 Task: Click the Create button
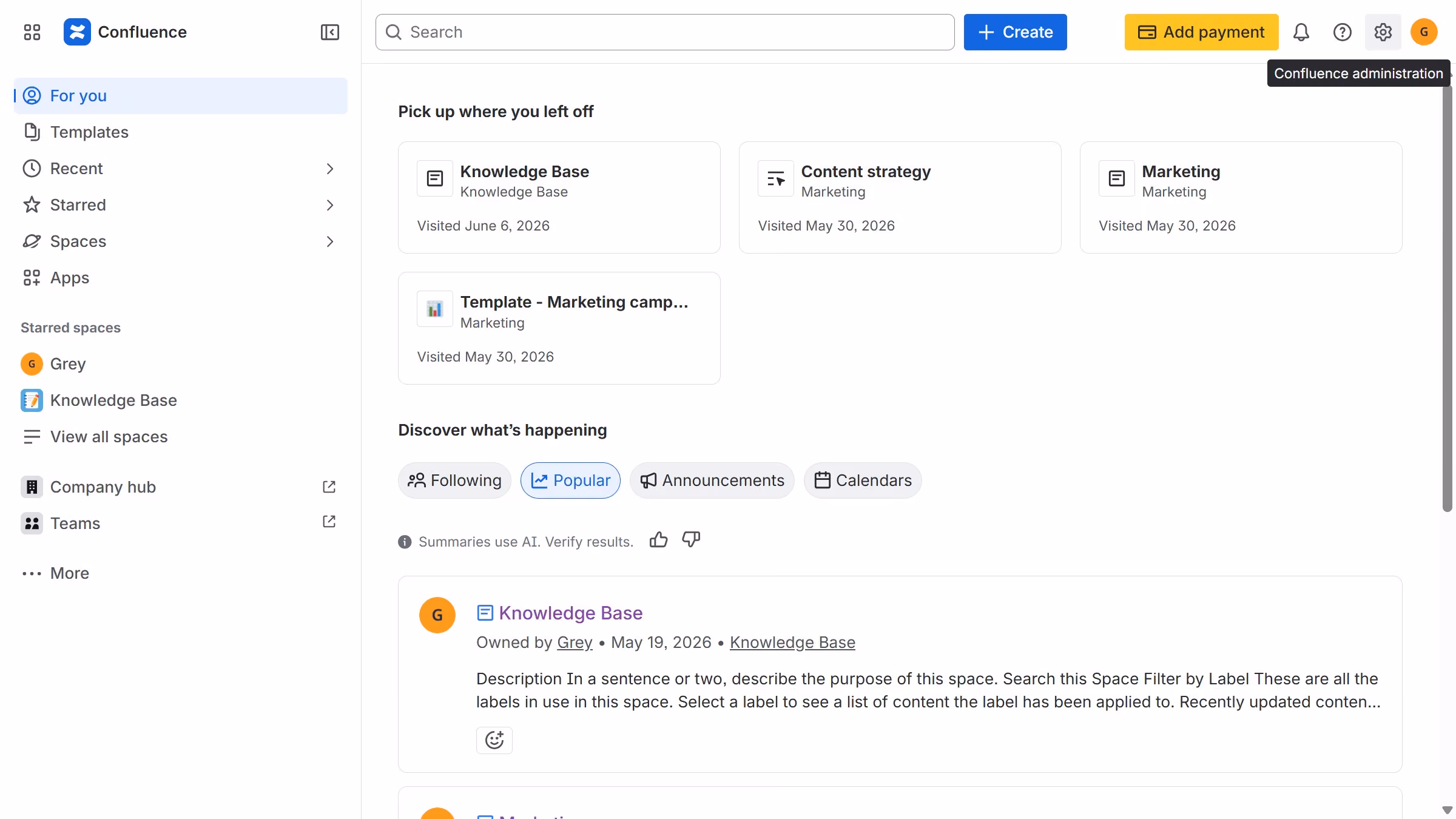coord(1015,32)
